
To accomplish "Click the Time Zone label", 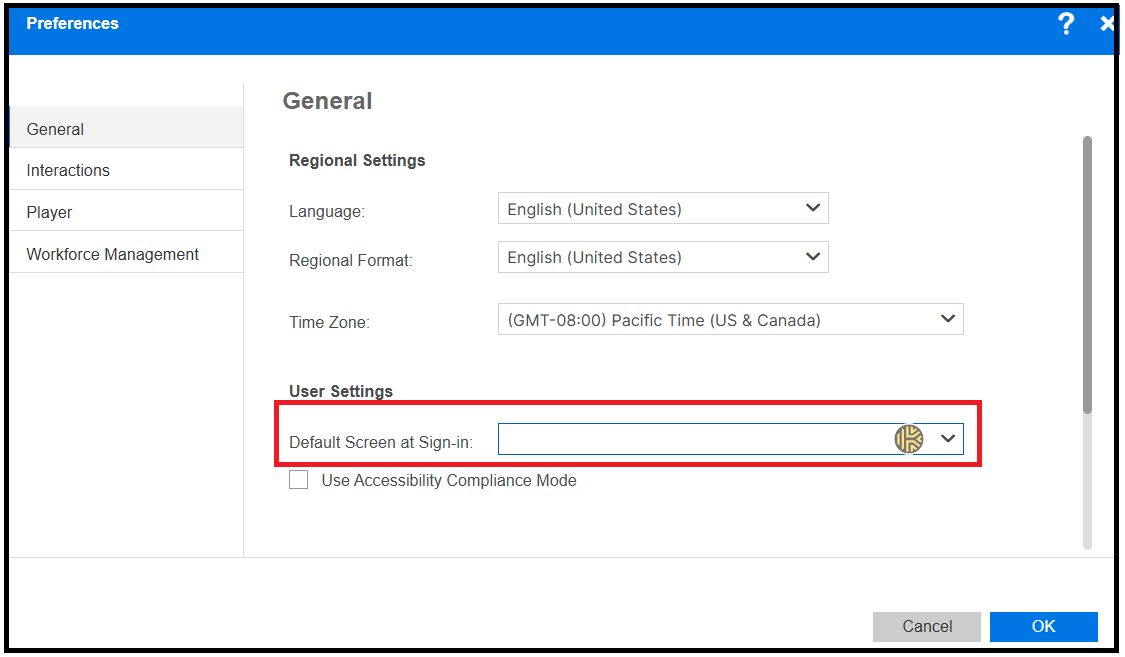I will 329,322.
